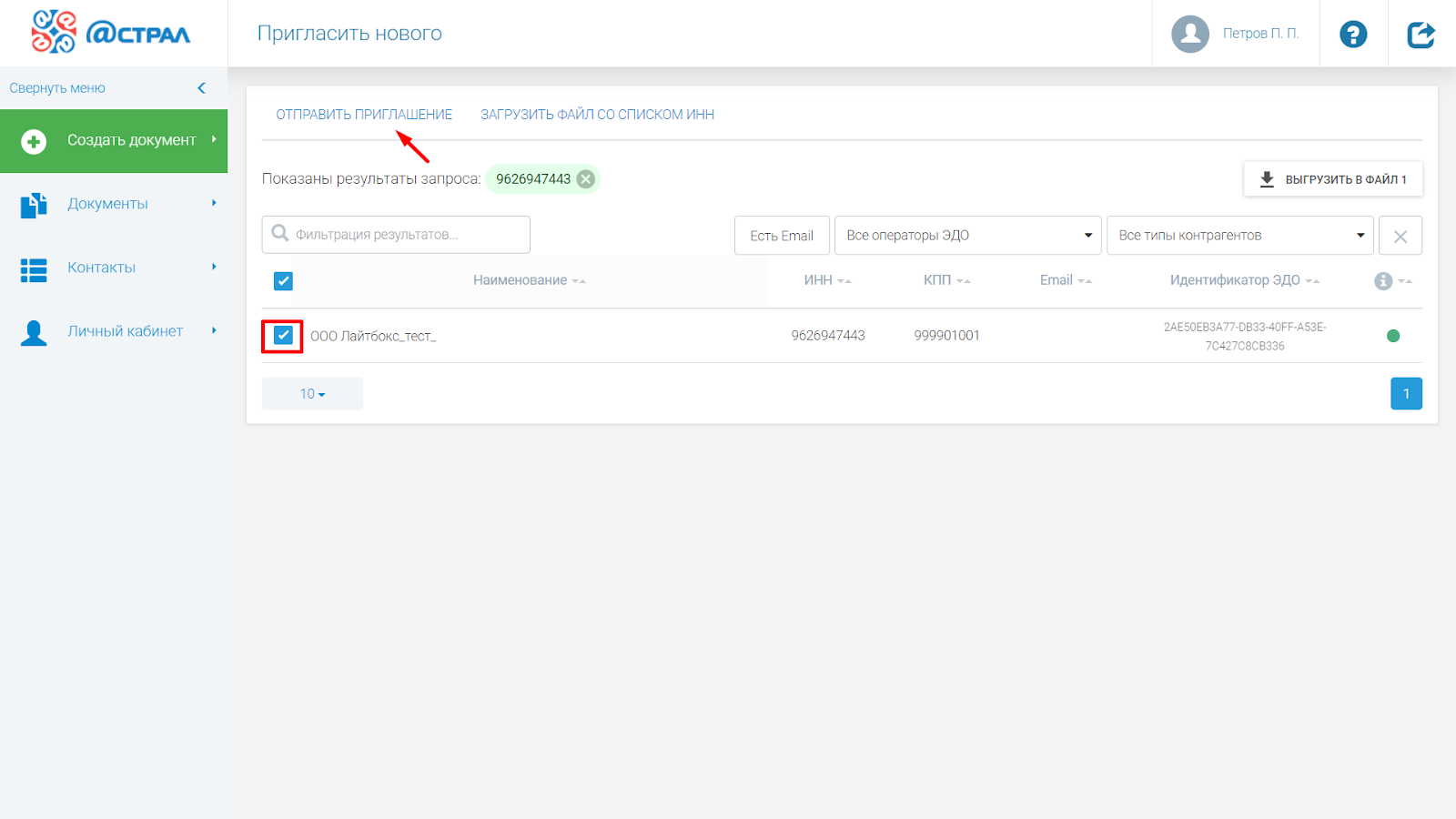
Task: Go to page 1 in pagination
Action: 1406,394
